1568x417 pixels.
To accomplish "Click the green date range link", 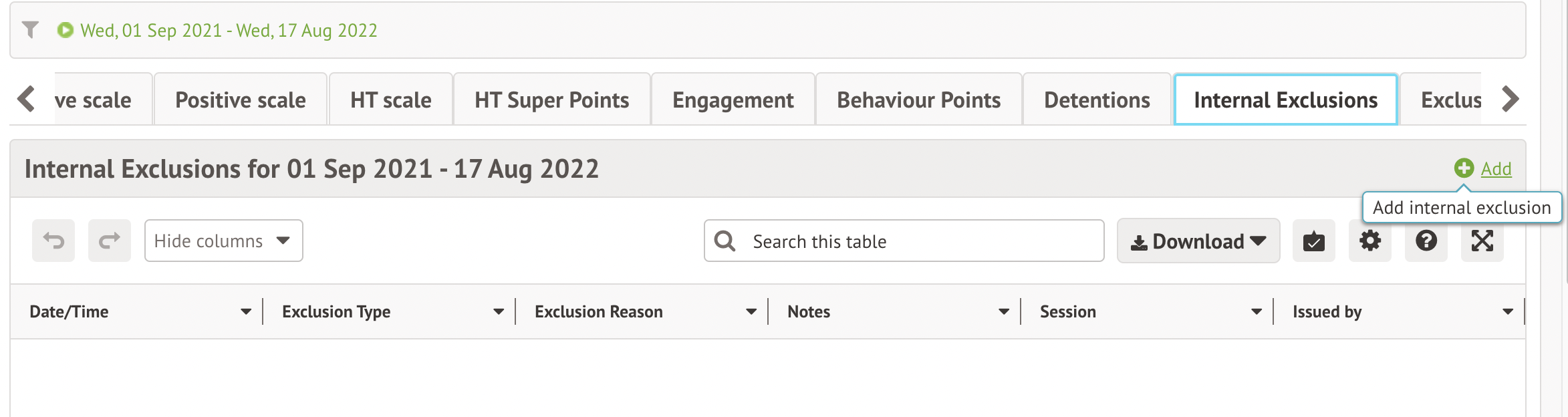I will tap(229, 31).
